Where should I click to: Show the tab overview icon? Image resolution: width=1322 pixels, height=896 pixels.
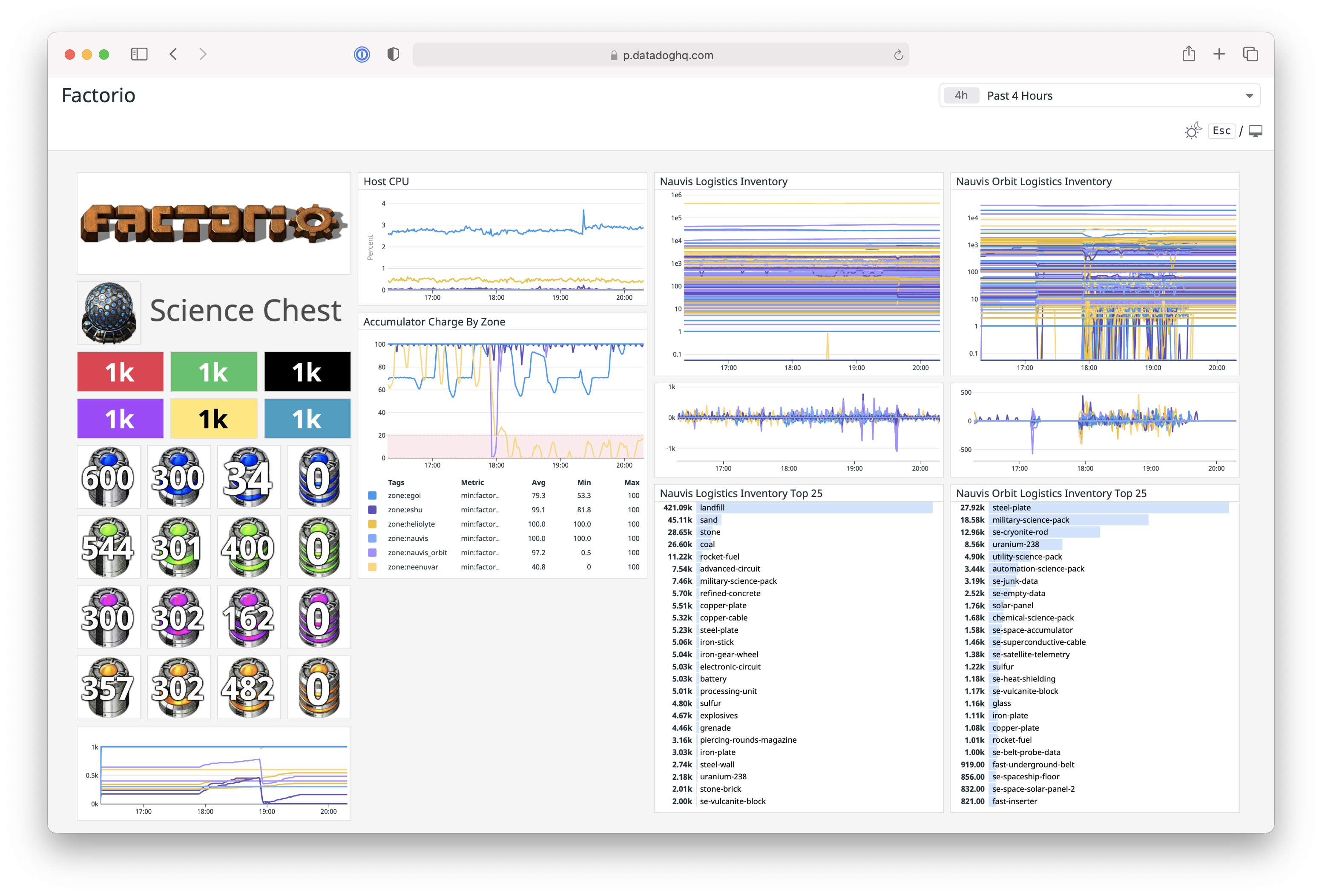click(1250, 55)
